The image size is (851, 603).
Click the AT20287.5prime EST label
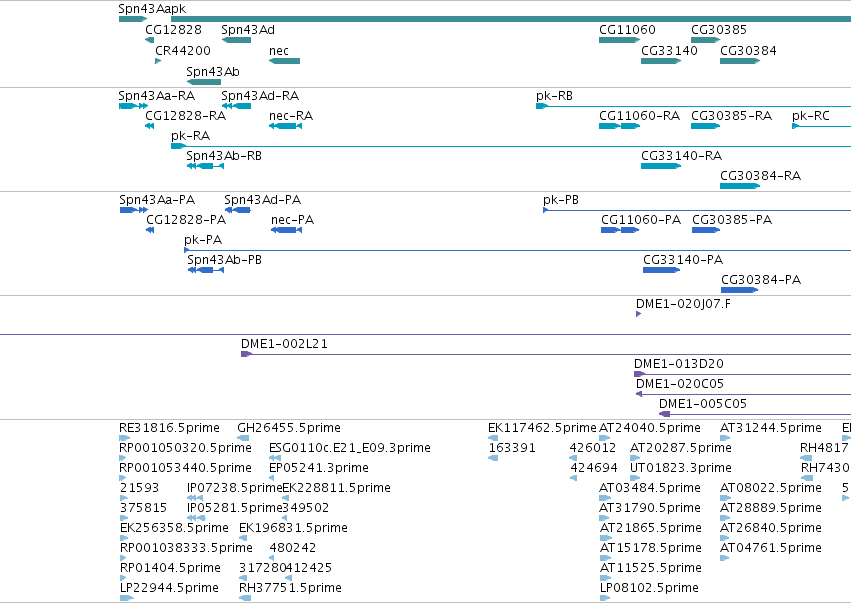pos(681,448)
